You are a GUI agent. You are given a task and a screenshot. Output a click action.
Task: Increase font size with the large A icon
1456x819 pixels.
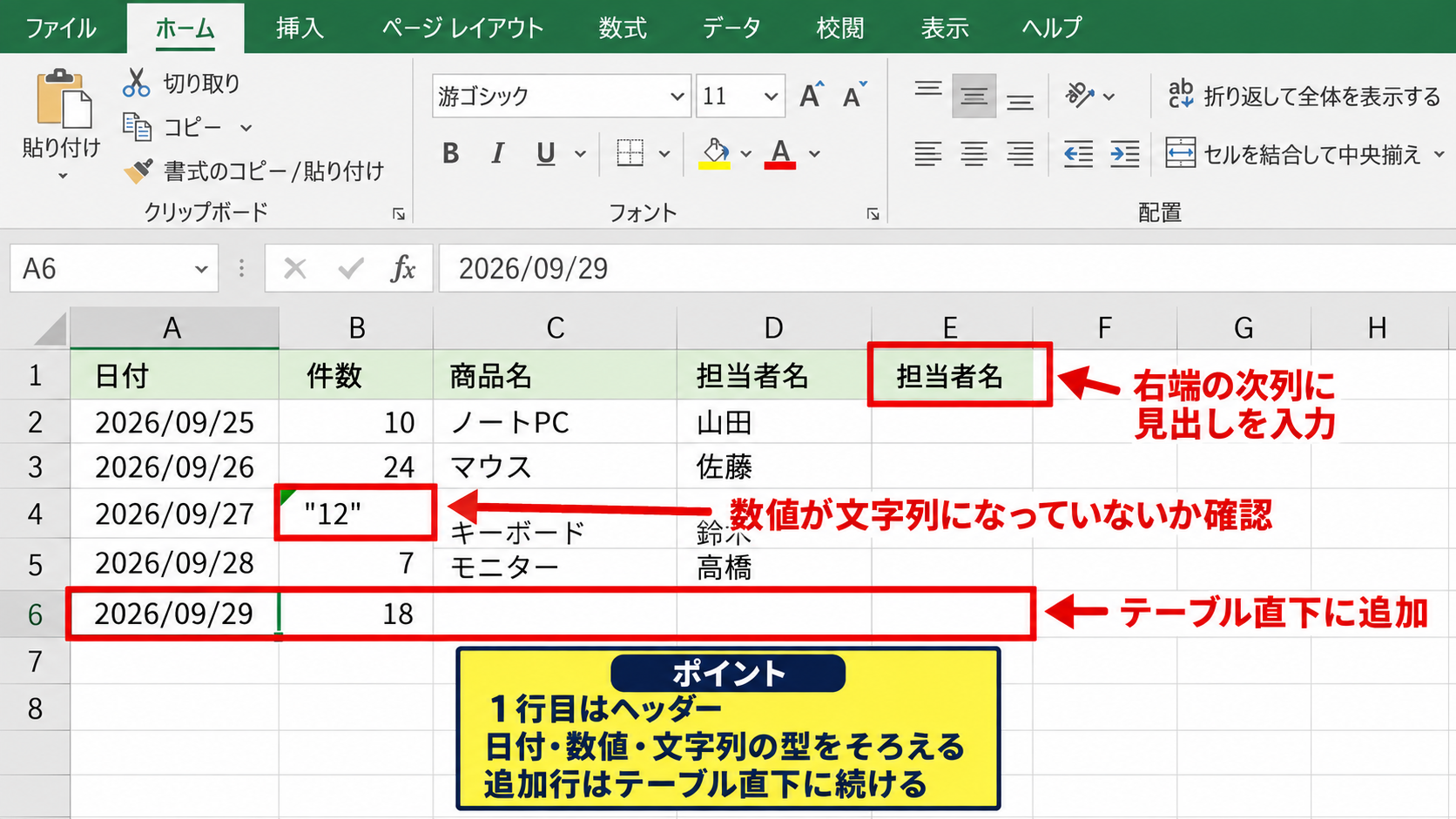812,95
